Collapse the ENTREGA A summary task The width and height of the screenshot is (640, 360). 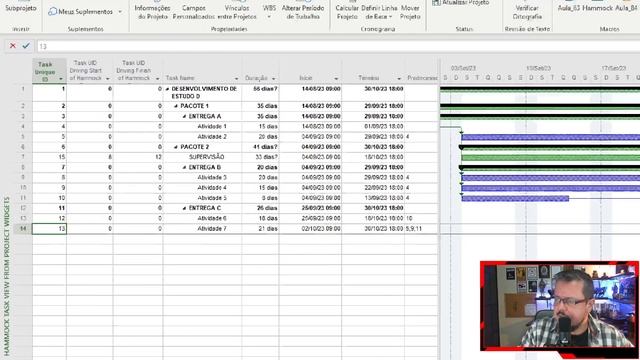pos(184,116)
